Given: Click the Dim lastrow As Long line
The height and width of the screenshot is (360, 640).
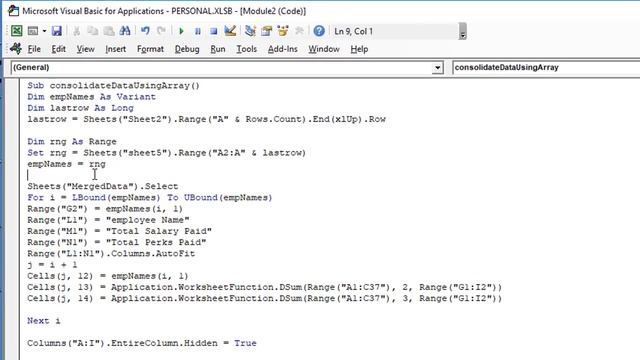Looking at the screenshot, I should click(x=80, y=108).
